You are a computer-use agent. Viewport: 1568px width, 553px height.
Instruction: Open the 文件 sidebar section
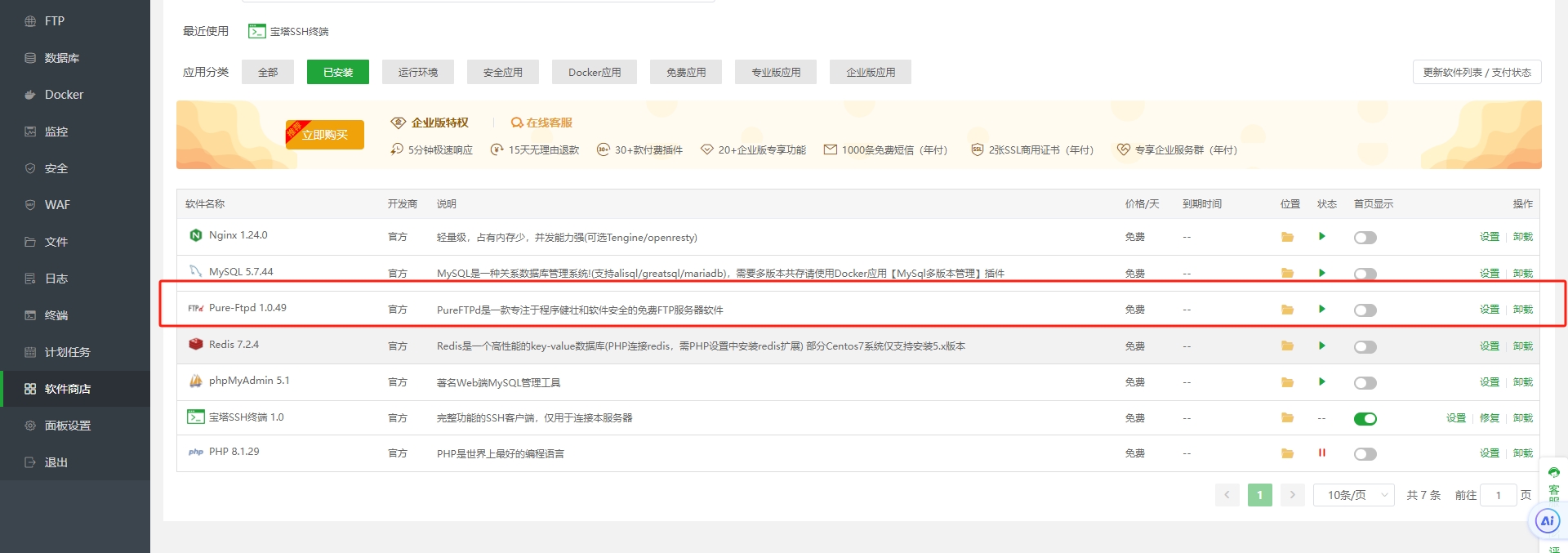pyautogui.click(x=75, y=242)
